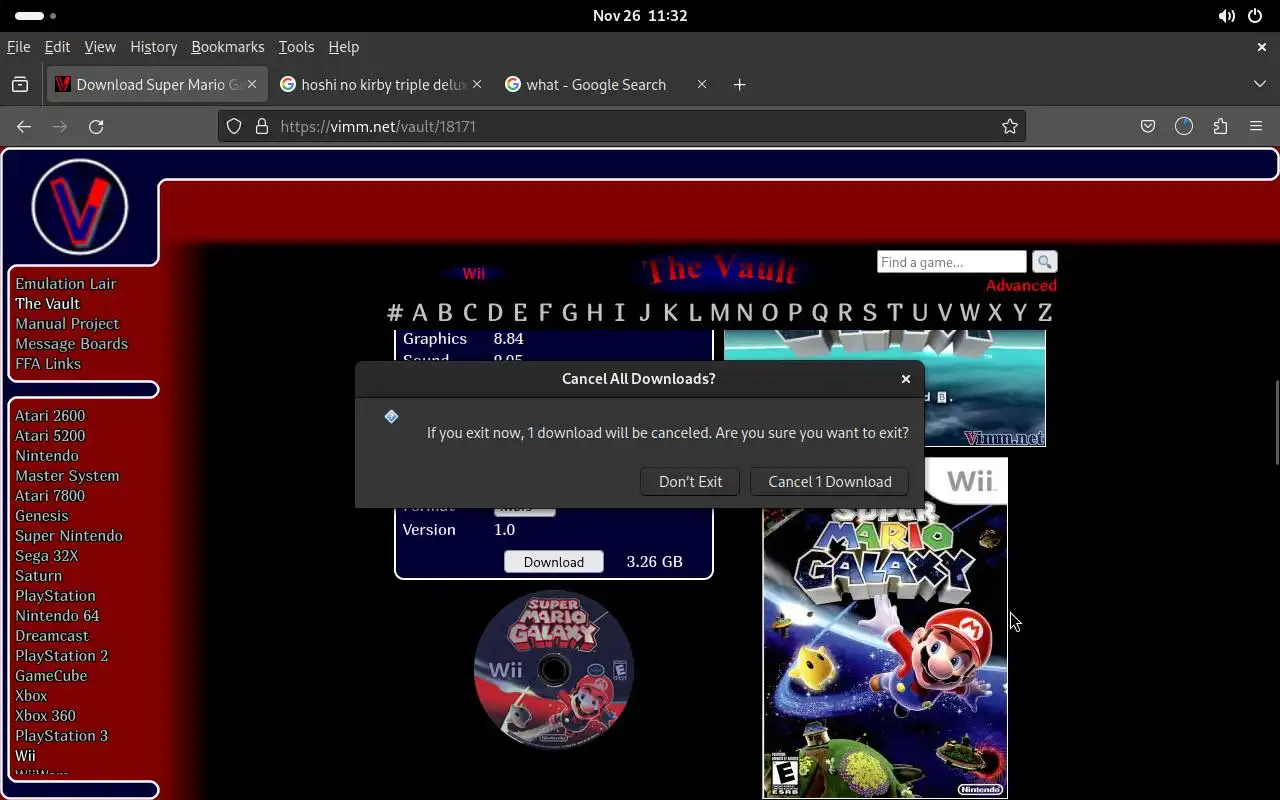
Task: Close the browser window with the X
Action: [1262, 47]
